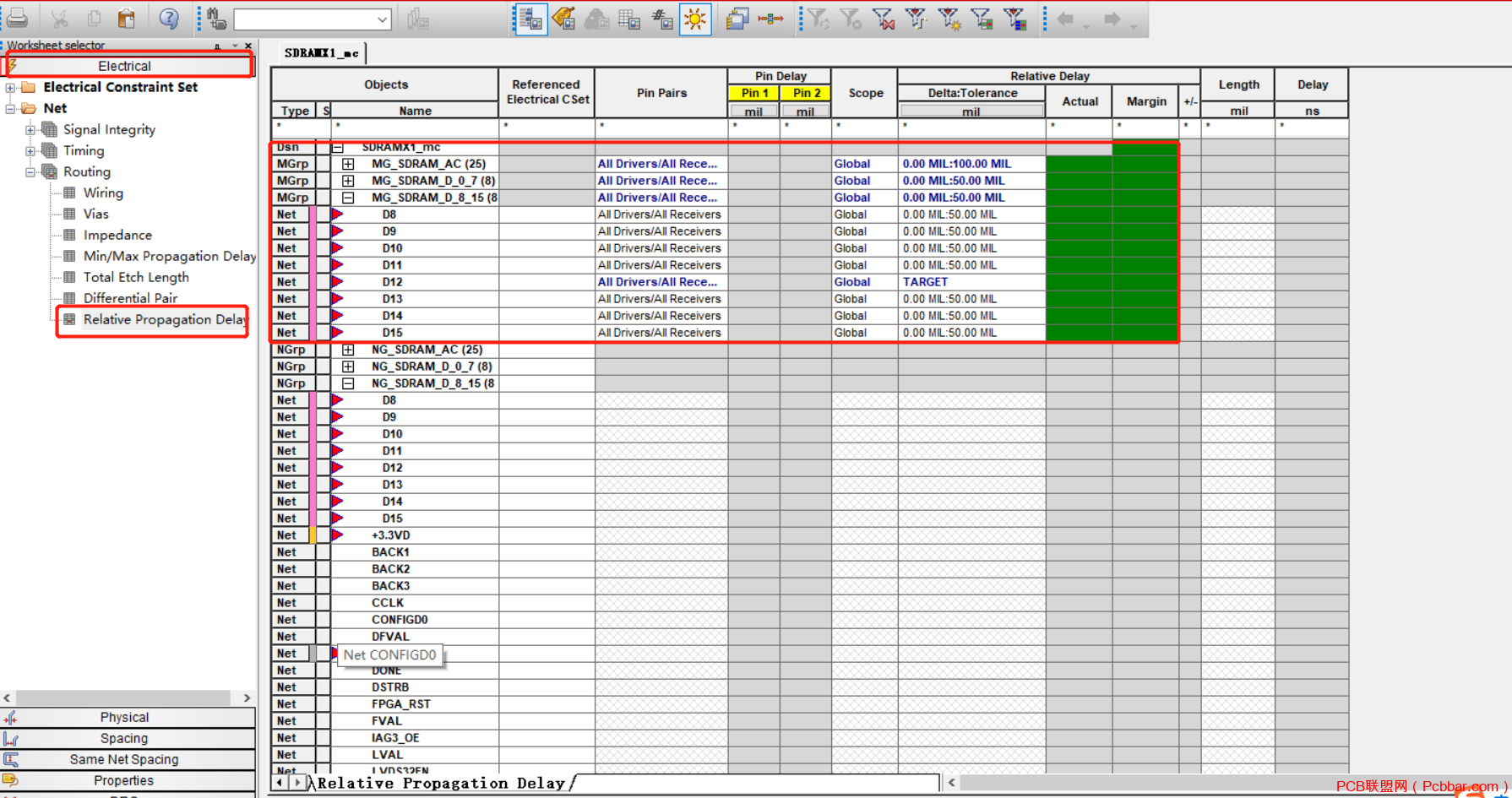Click the Pin 1 yellow column header
This screenshot has height=798, width=1512.
point(754,93)
